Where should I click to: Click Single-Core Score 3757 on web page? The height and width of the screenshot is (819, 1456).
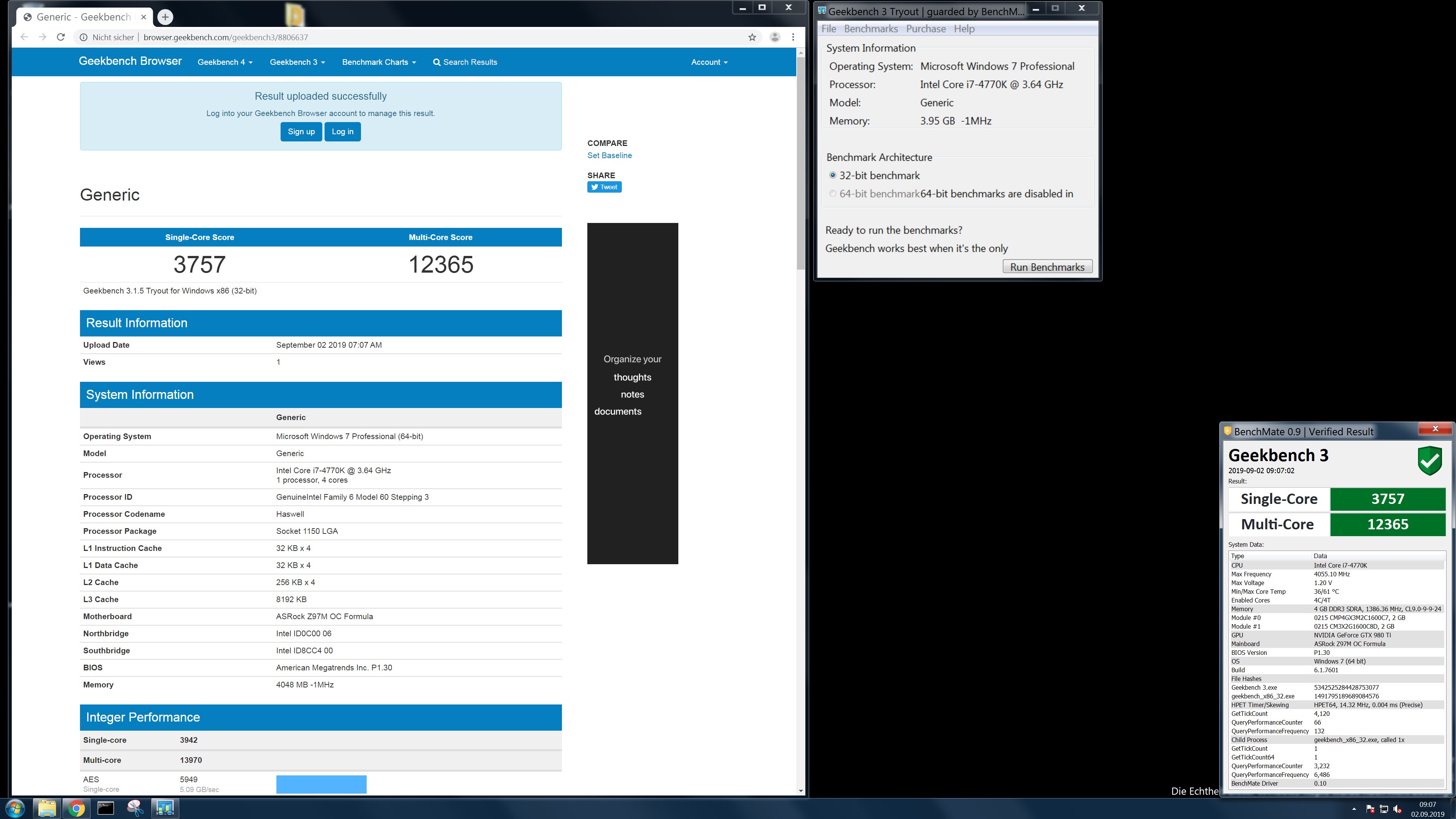199,265
